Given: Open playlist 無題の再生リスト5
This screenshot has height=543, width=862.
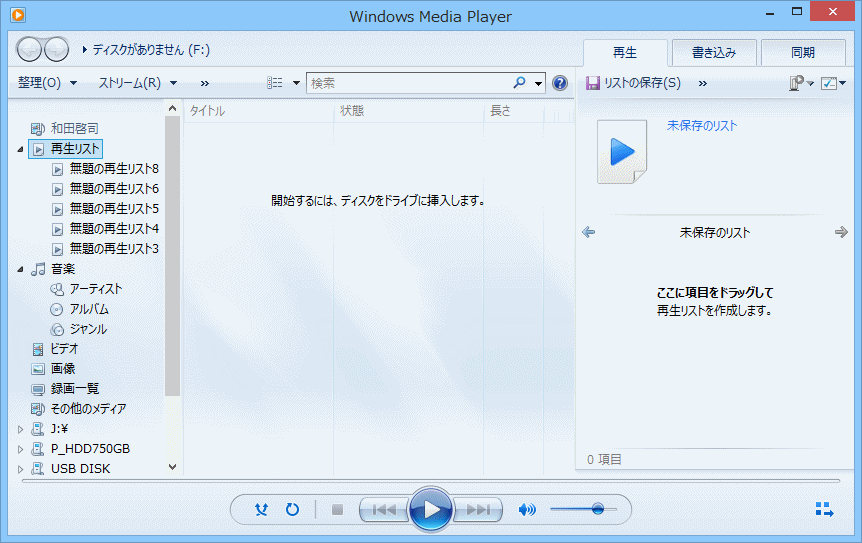Looking at the screenshot, I should [106, 209].
